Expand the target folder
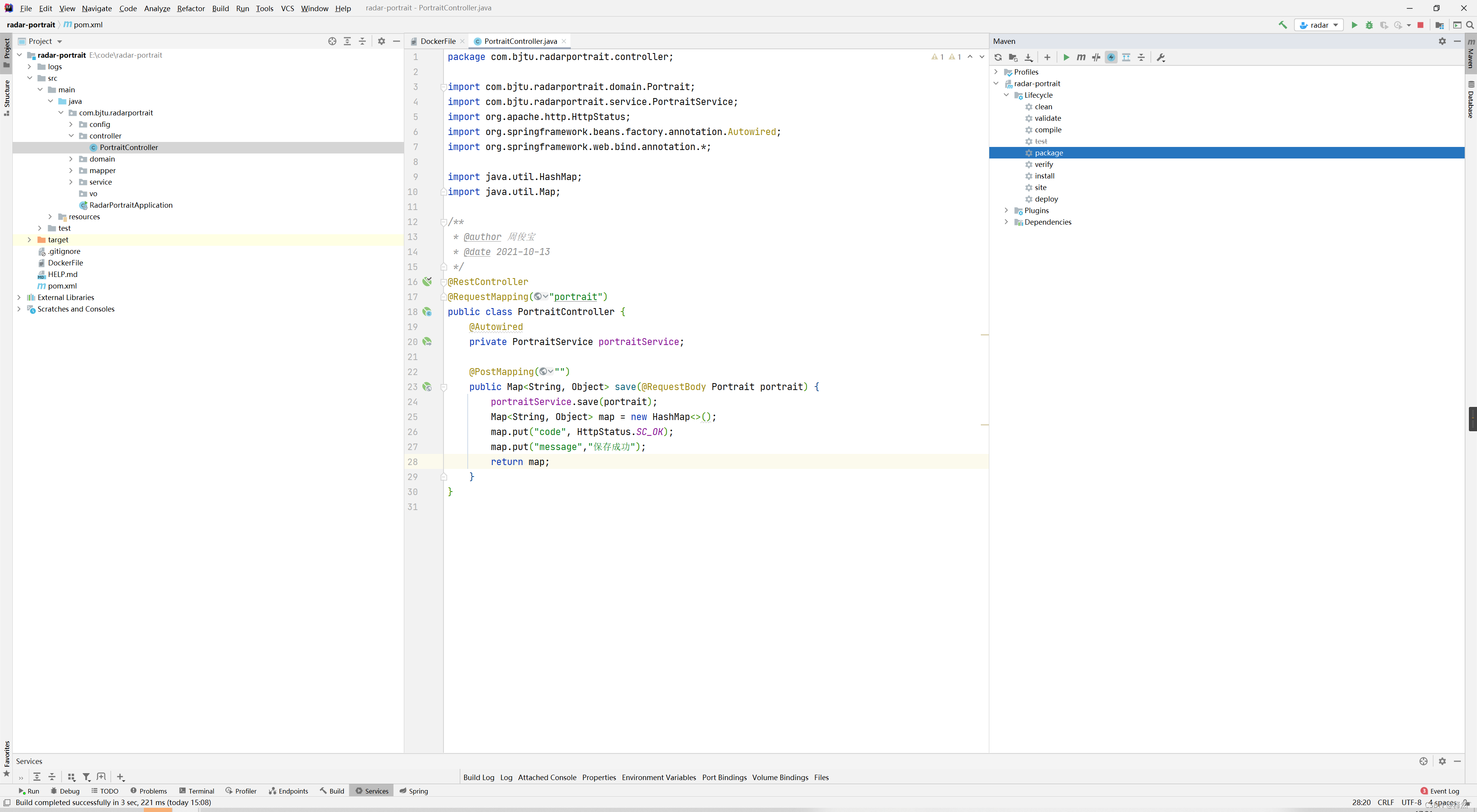This screenshot has height=812, width=1477. tap(29, 240)
